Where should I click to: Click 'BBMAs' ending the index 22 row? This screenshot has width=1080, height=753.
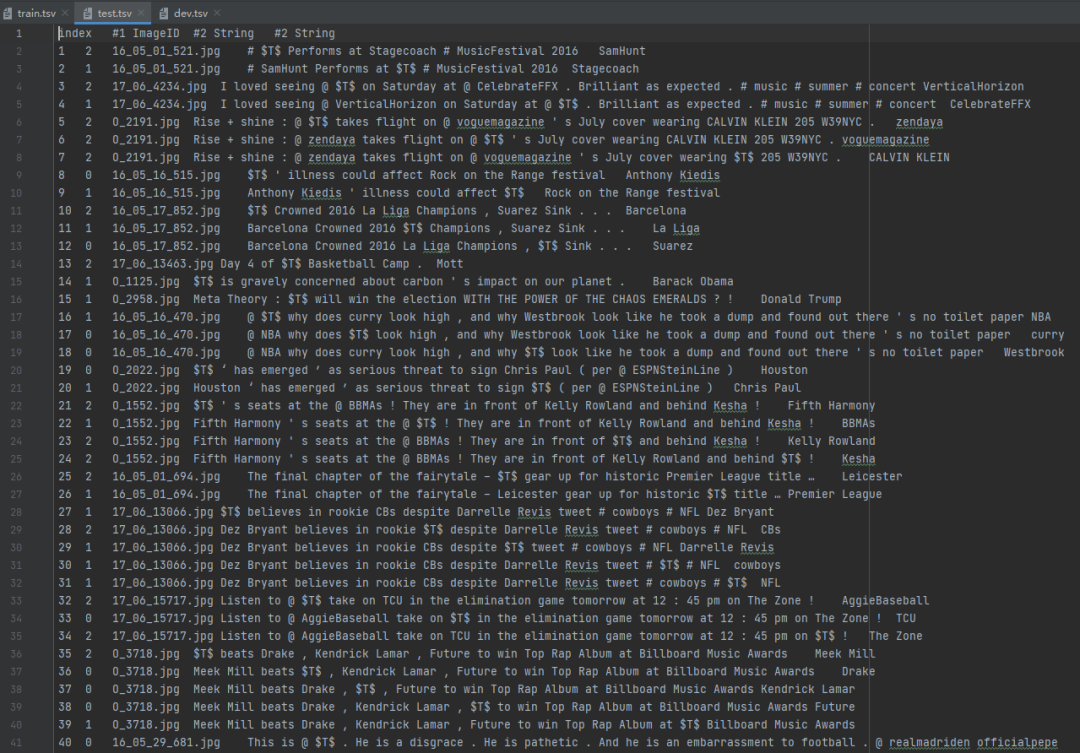pyautogui.click(x=858, y=424)
